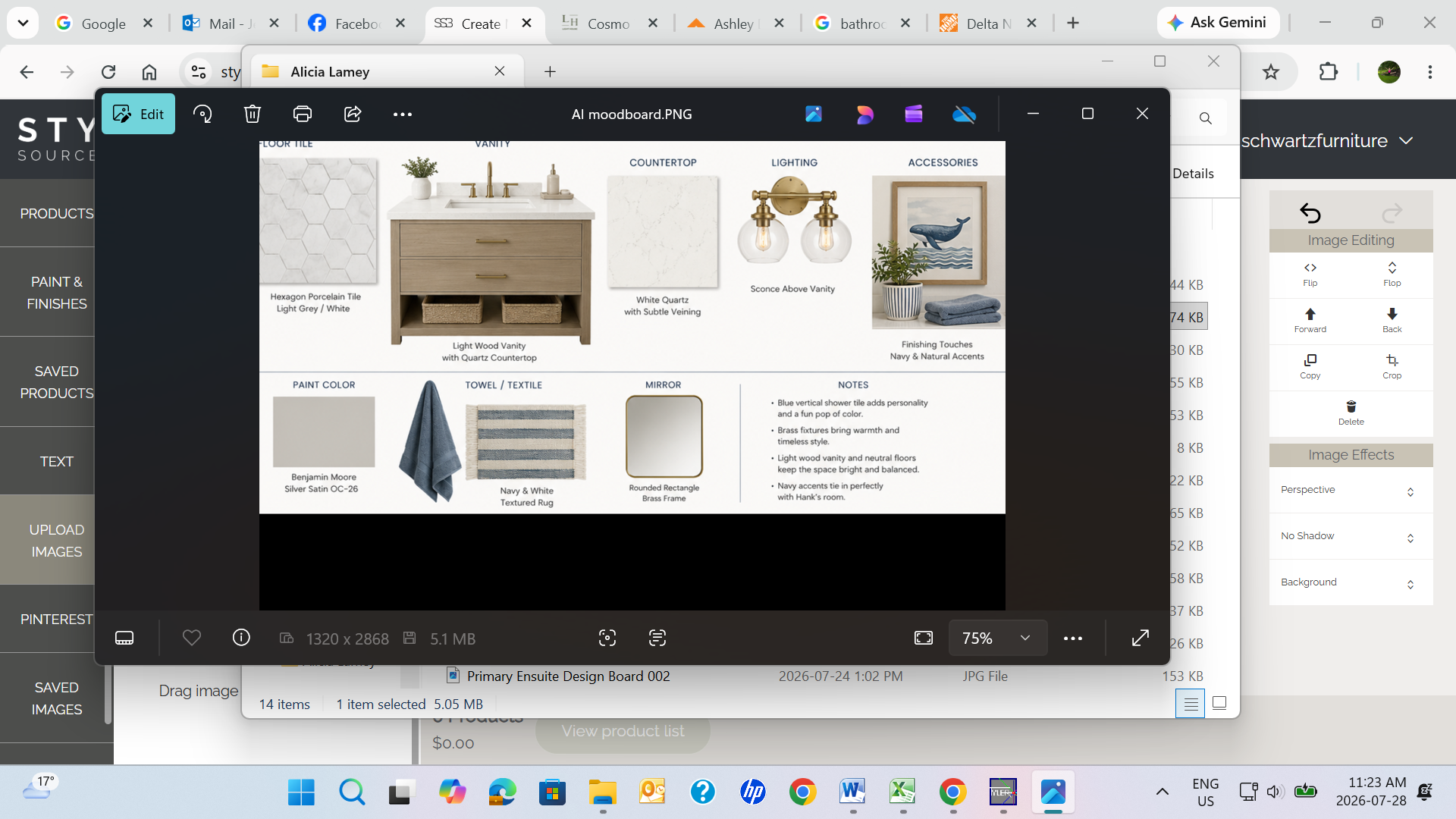Crop the image in Image Editing panel
Image resolution: width=1456 pixels, height=819 pixels.
pos(1392,367)
